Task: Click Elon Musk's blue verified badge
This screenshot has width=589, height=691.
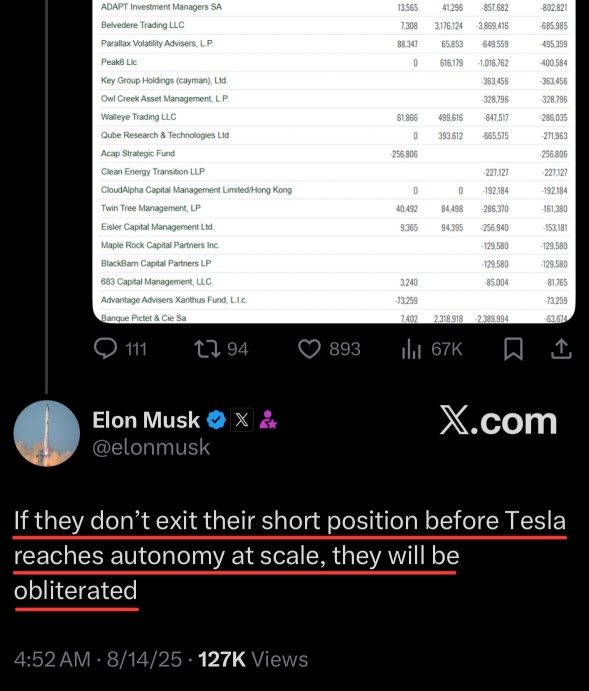Action: (216, 420)
